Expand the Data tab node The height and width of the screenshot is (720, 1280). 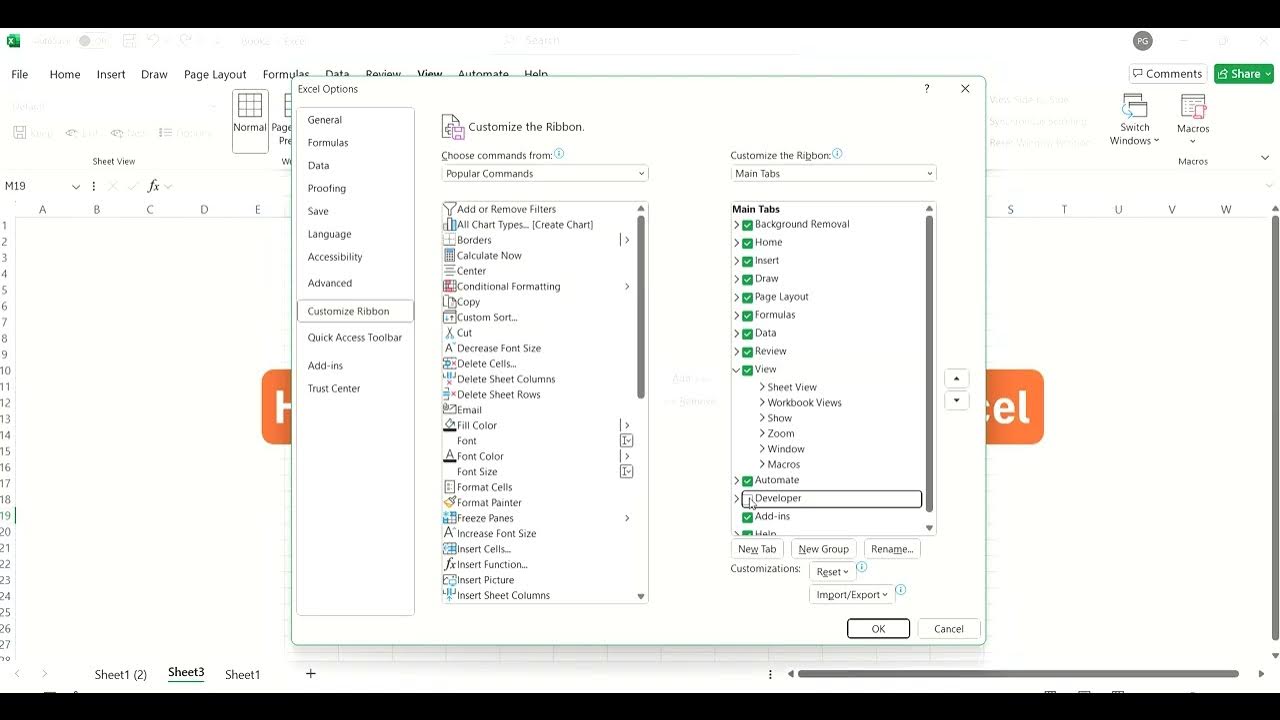(737, 334)
